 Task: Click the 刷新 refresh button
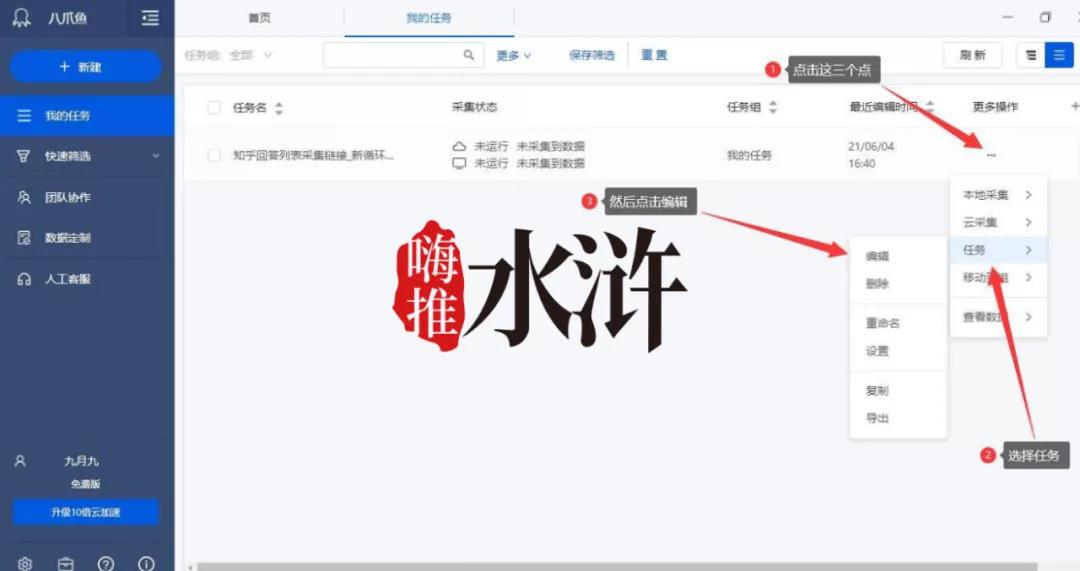[x=973, y=55]
